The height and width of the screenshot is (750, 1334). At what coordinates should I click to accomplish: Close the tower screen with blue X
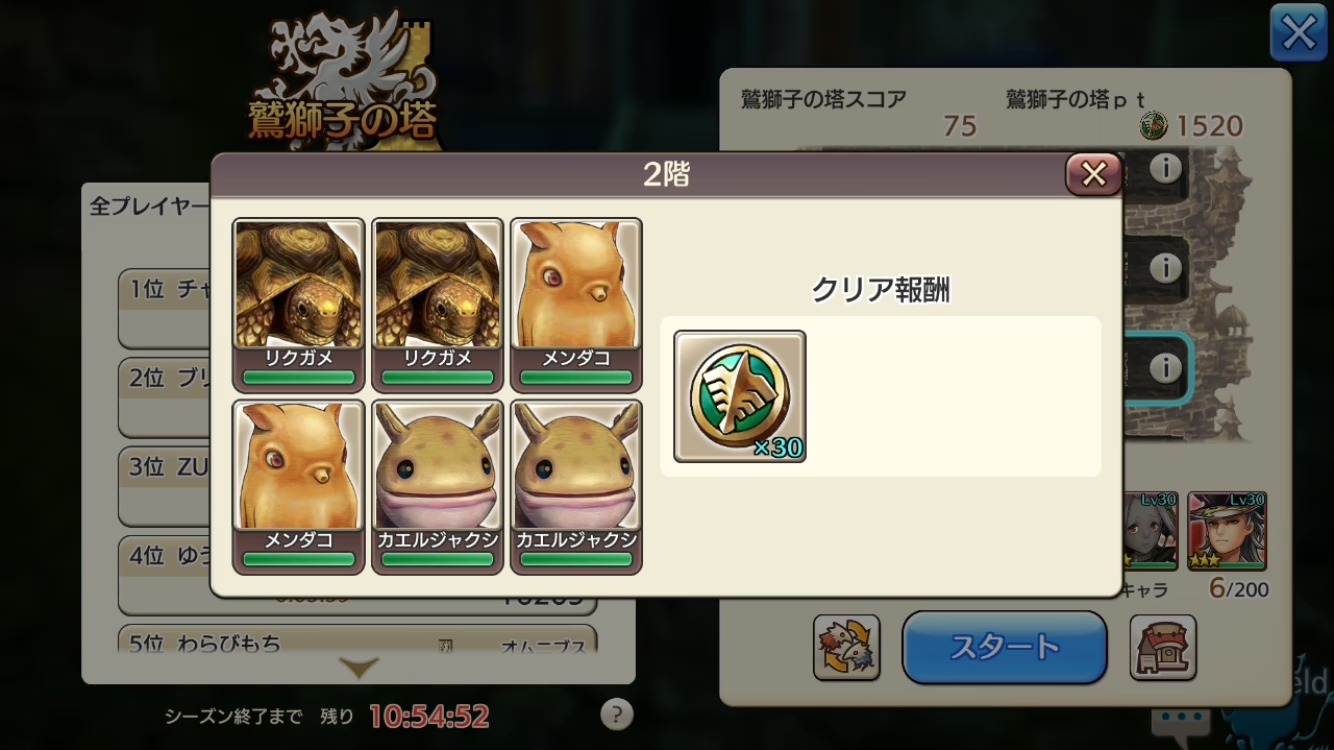(x=1298, y=33)
